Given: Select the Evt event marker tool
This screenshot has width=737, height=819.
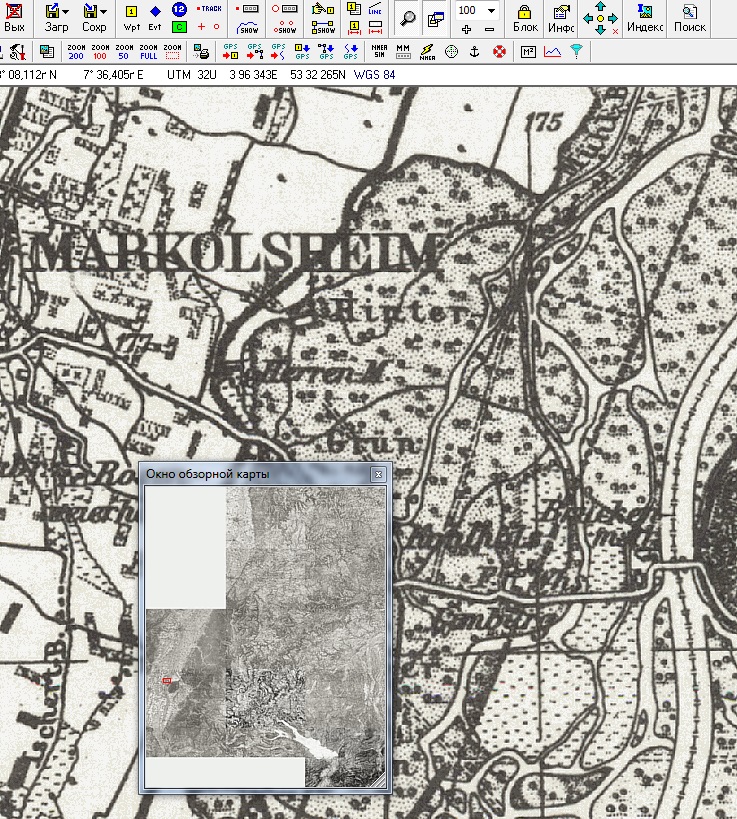Looking at the screenshot, I should pyautogui.click(x=155, y=17).
